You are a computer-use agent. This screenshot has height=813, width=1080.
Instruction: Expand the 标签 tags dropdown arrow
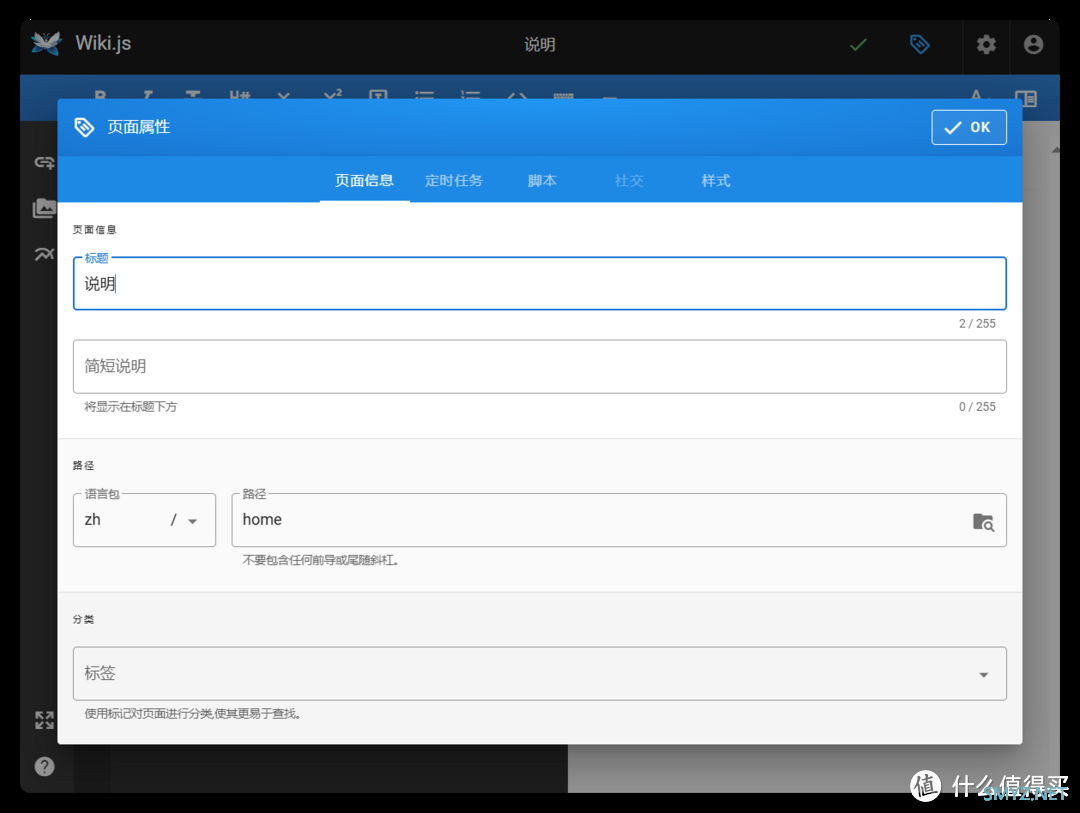pyautogui.click(x=984, y=675)
